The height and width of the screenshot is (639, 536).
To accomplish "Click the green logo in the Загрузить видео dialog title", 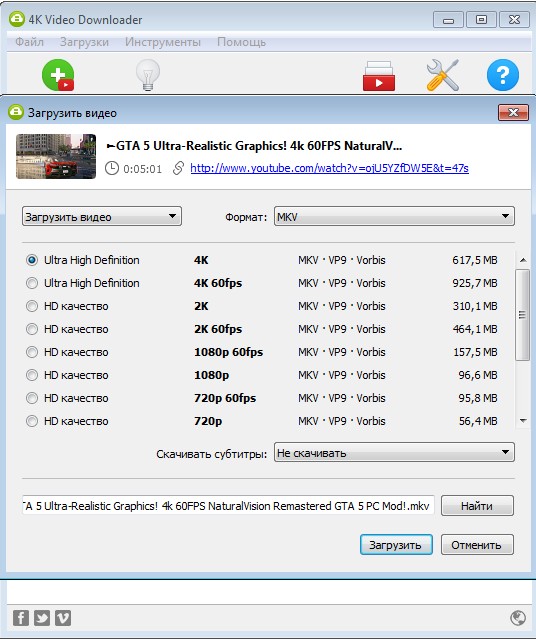I will pyautogui.click(x=16, y=112).
